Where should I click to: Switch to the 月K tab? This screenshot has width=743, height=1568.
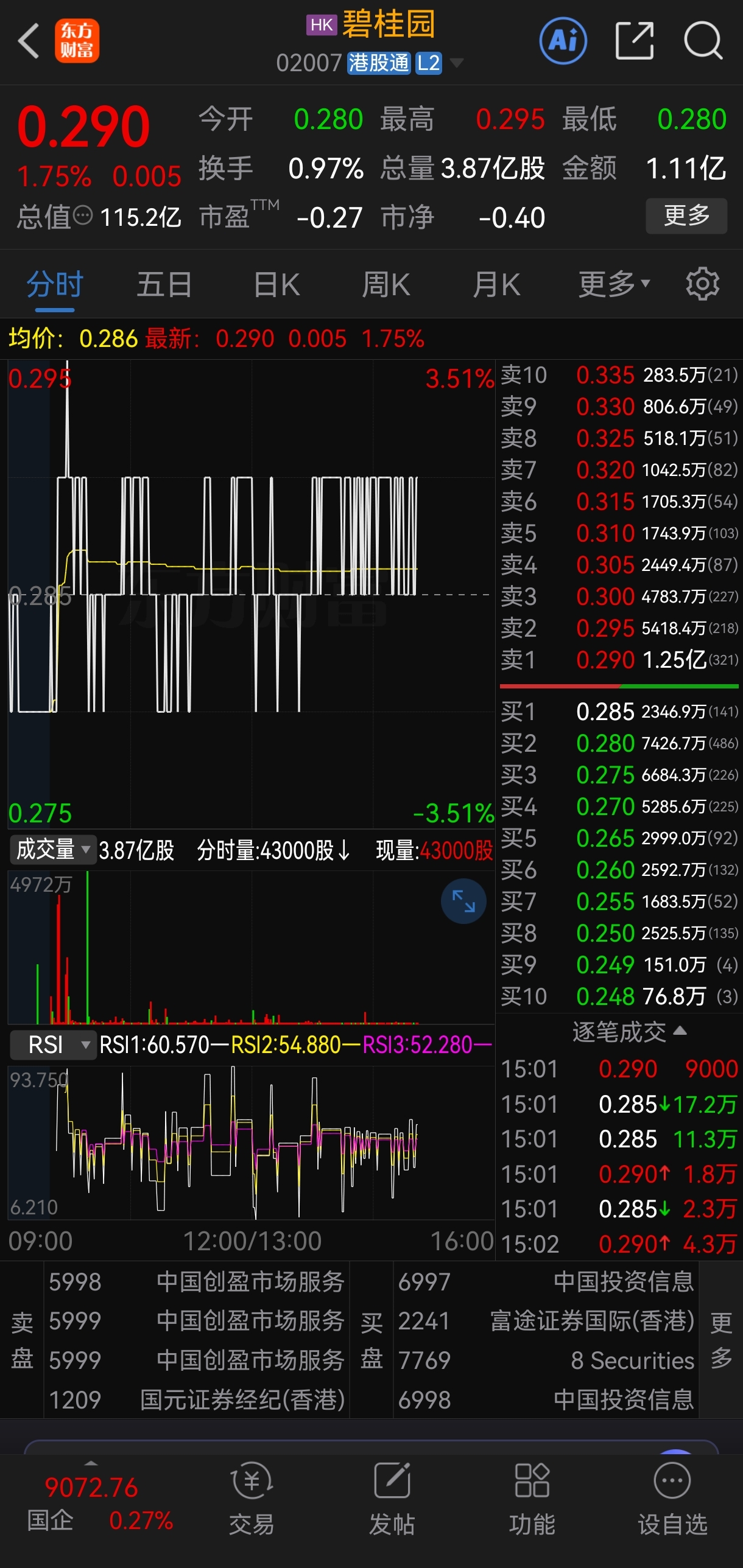click(496, 284)
